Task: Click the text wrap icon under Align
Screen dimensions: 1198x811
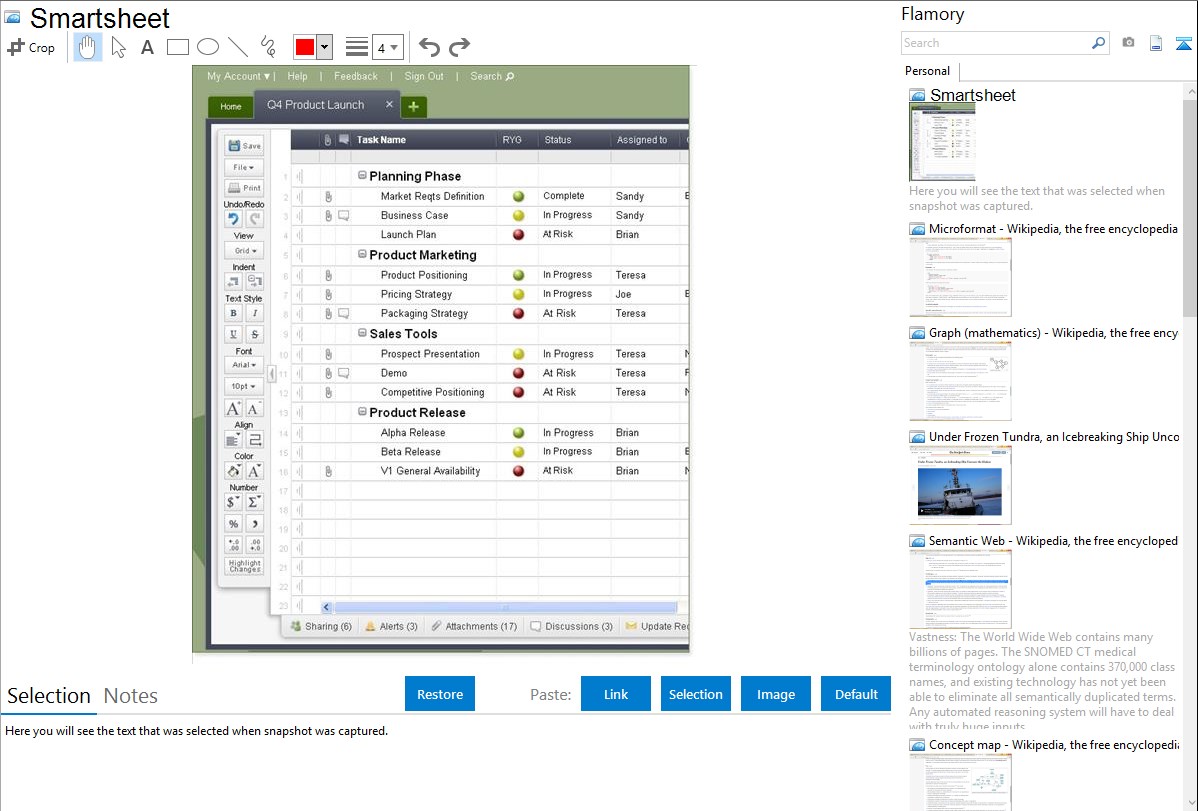Action: pyautogui.click(x=254, y=440)
